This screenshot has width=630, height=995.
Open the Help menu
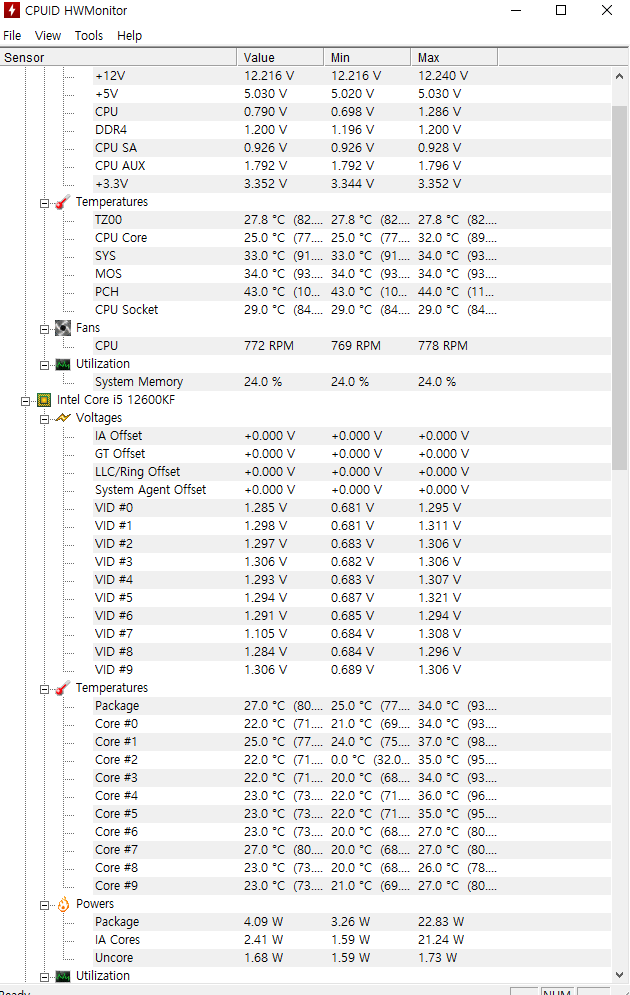pyautogui.click(x=129, y=36)
